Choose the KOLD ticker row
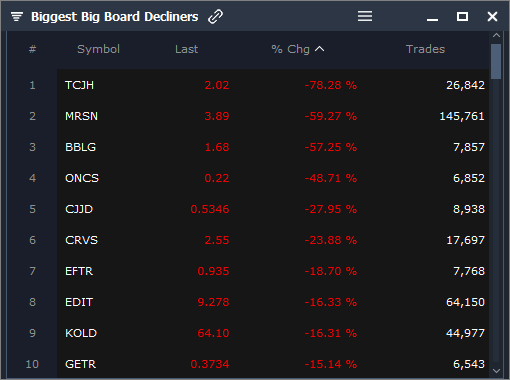510x380 pixels. (x=273, y=333)
